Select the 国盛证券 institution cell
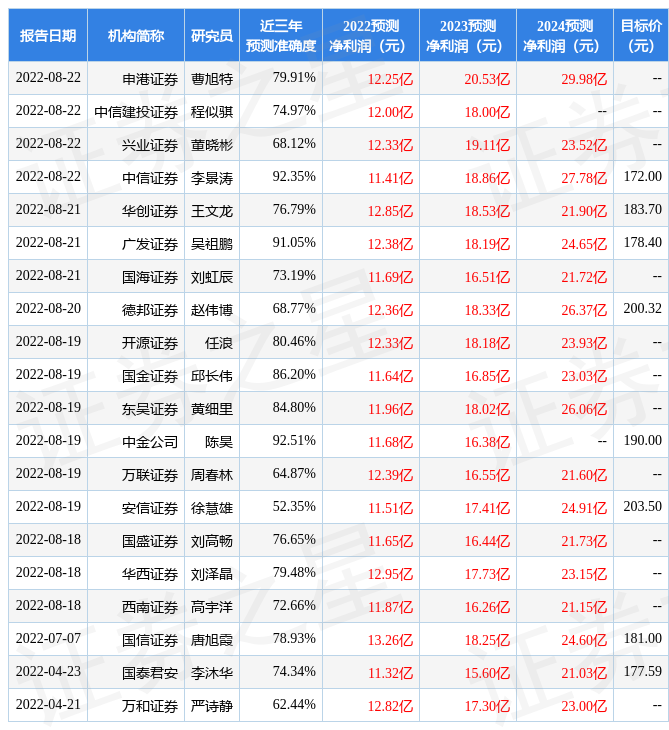This screenshot has height=730, width=669. tap(135, 541)
